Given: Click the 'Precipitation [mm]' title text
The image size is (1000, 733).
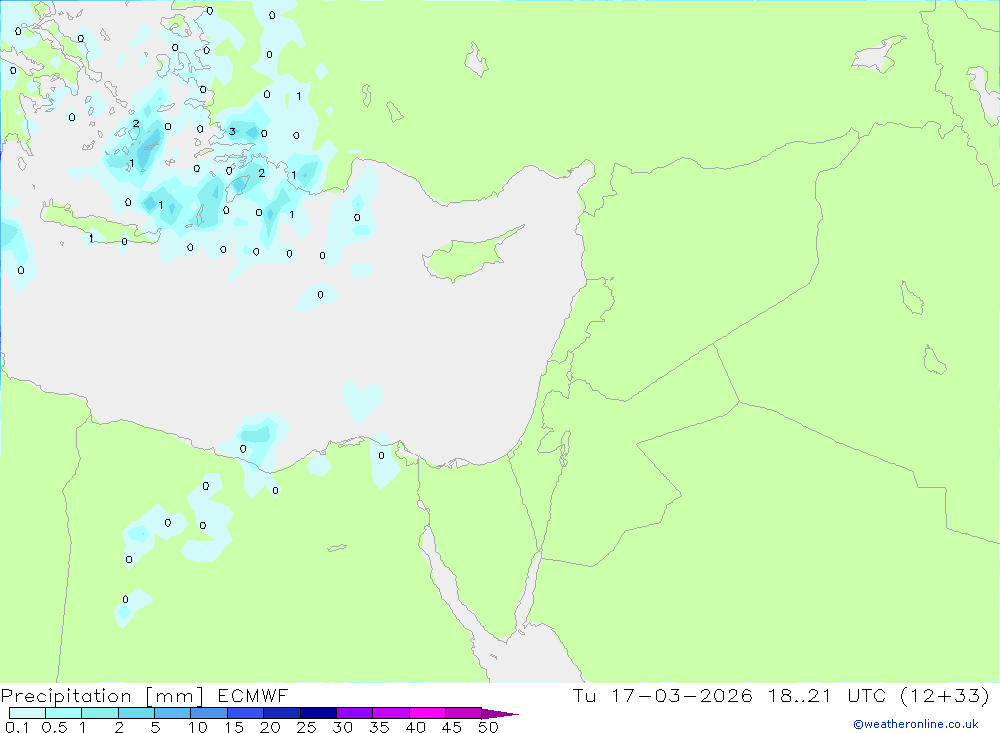Looking at the screenshot, I should click(102, 695).
